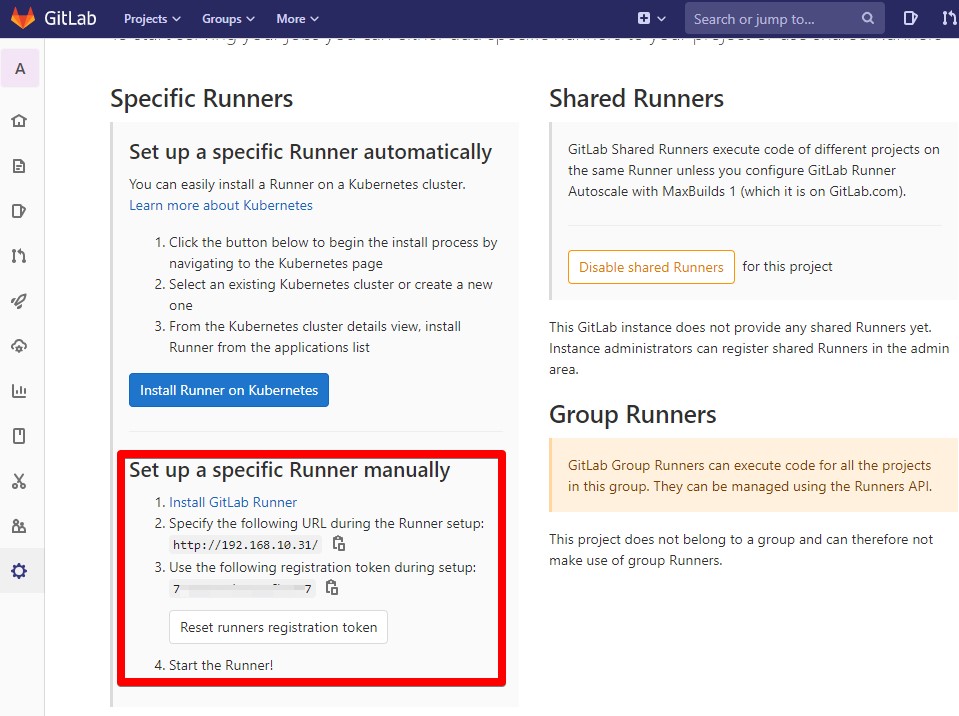Open Repository file icon in sidebar

point(19,166)
